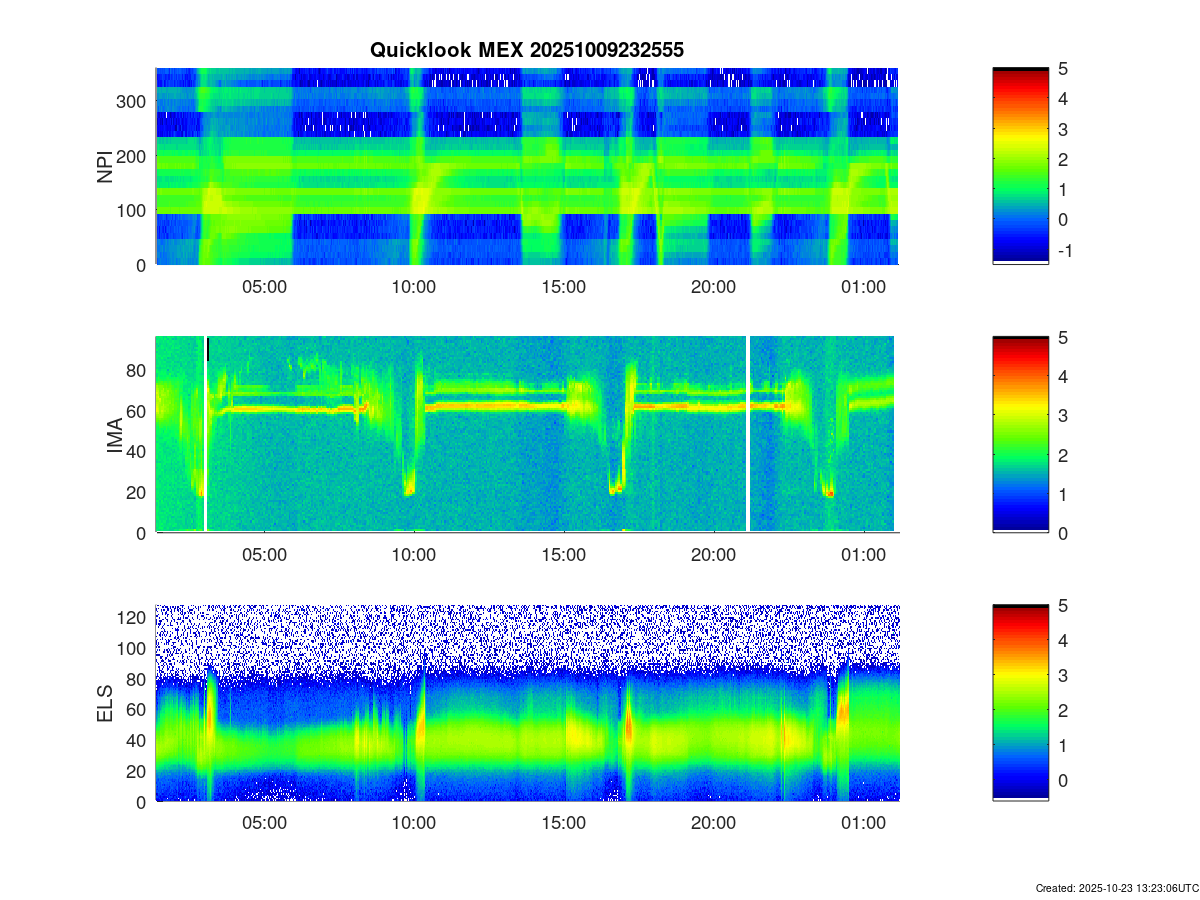Select the NPI y-axis label

click(x=105, y=166)
